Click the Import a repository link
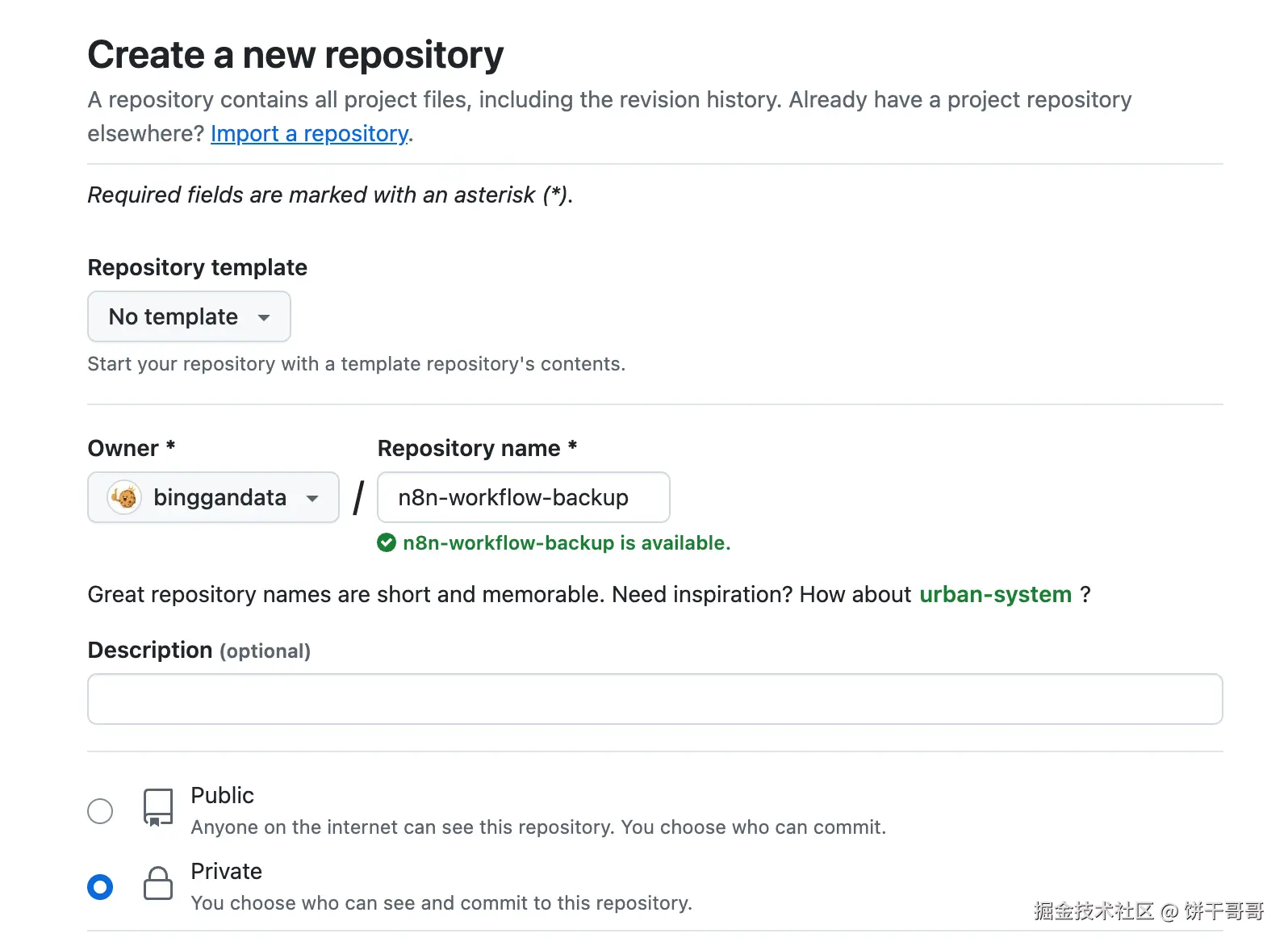Viewport: 1288px width, 946px height. (309, 133)
